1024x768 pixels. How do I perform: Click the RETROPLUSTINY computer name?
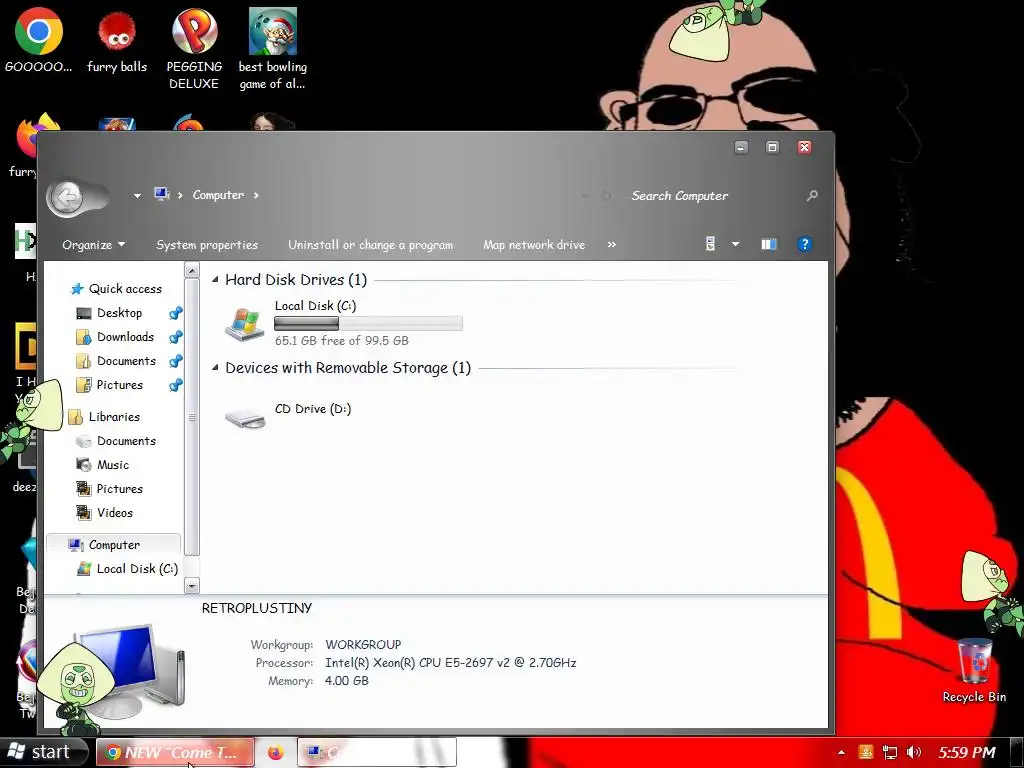point(257,608)
